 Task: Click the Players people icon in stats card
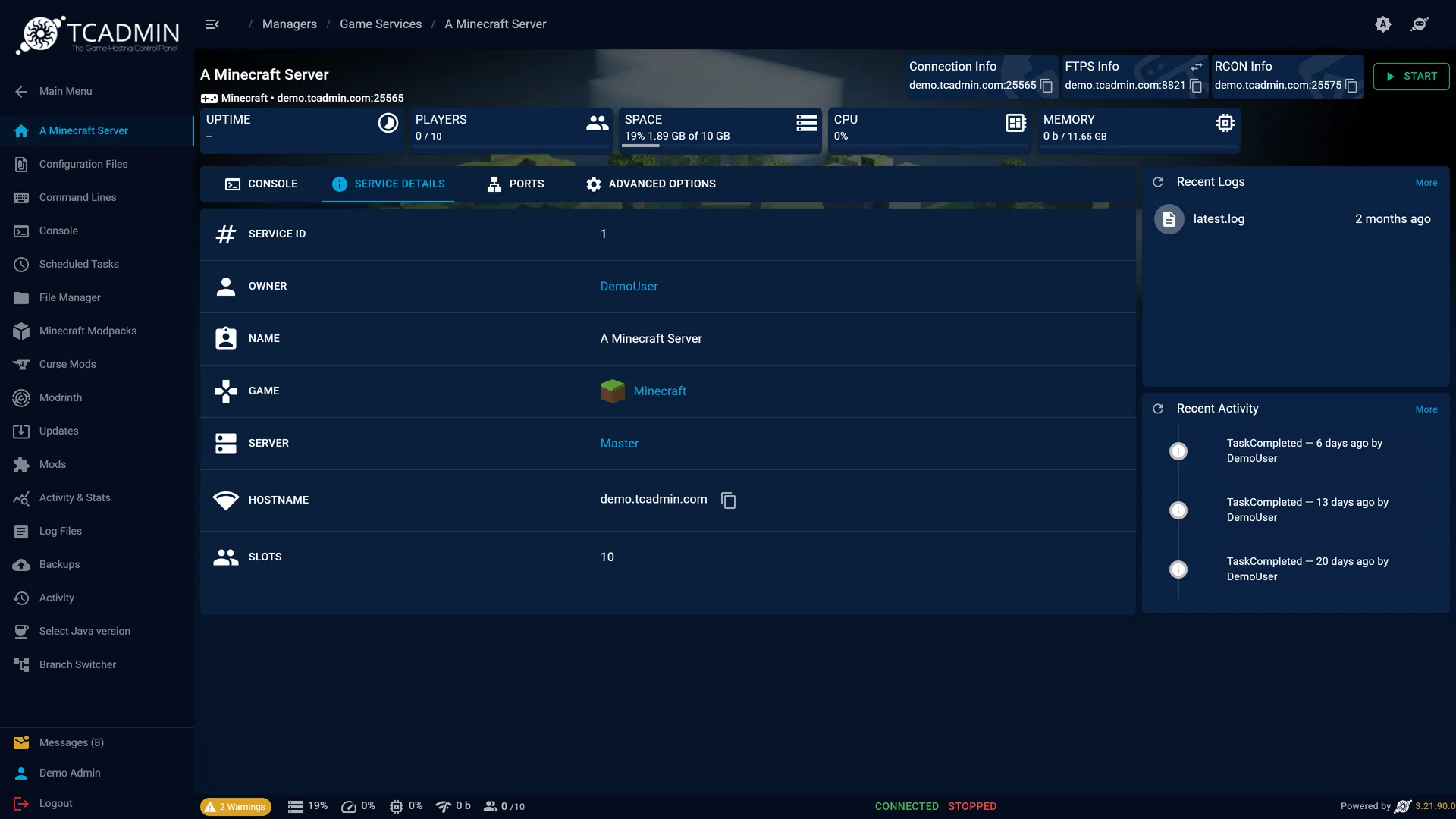(598, 123)
